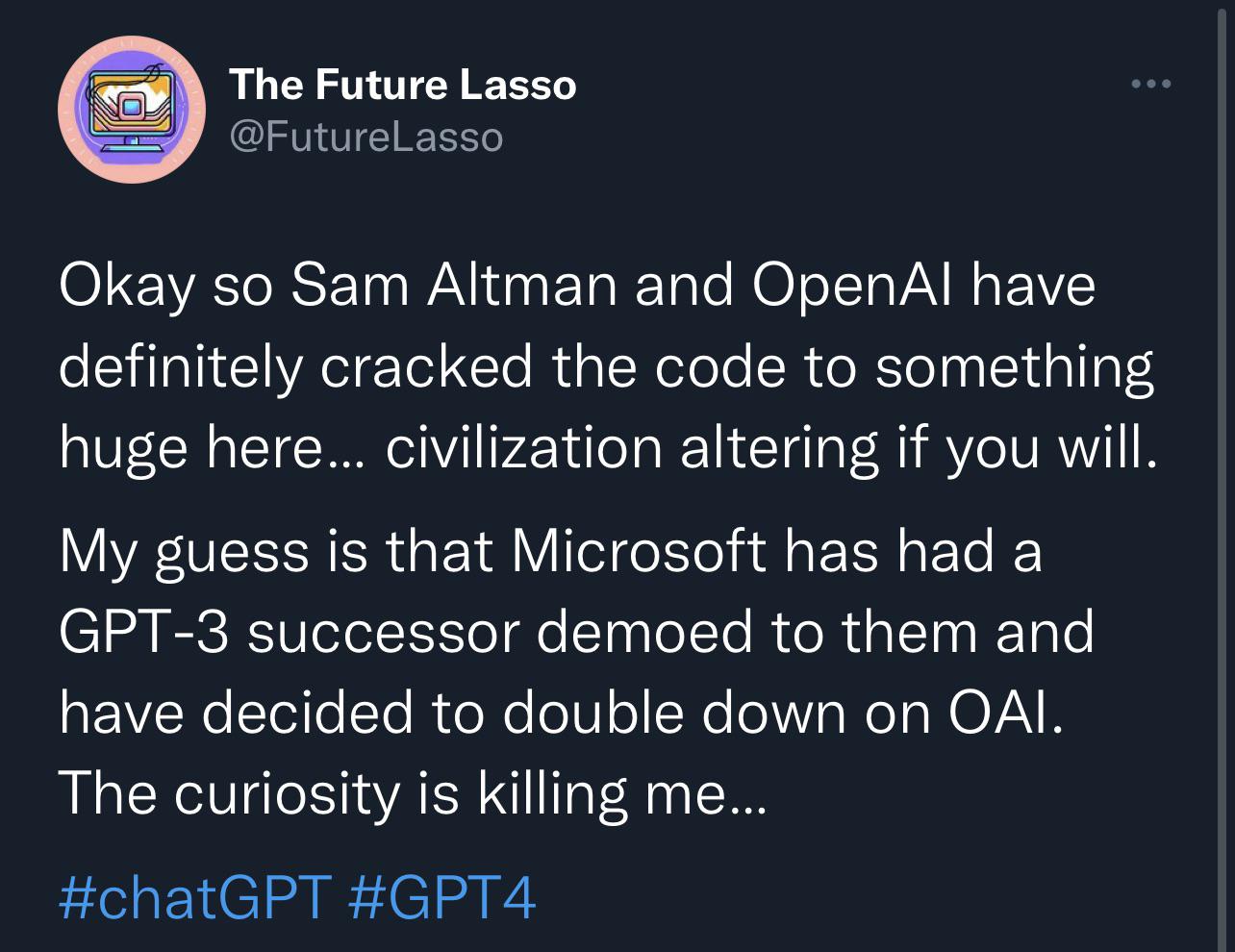Open The Future Lasso display name

(402, 85)
